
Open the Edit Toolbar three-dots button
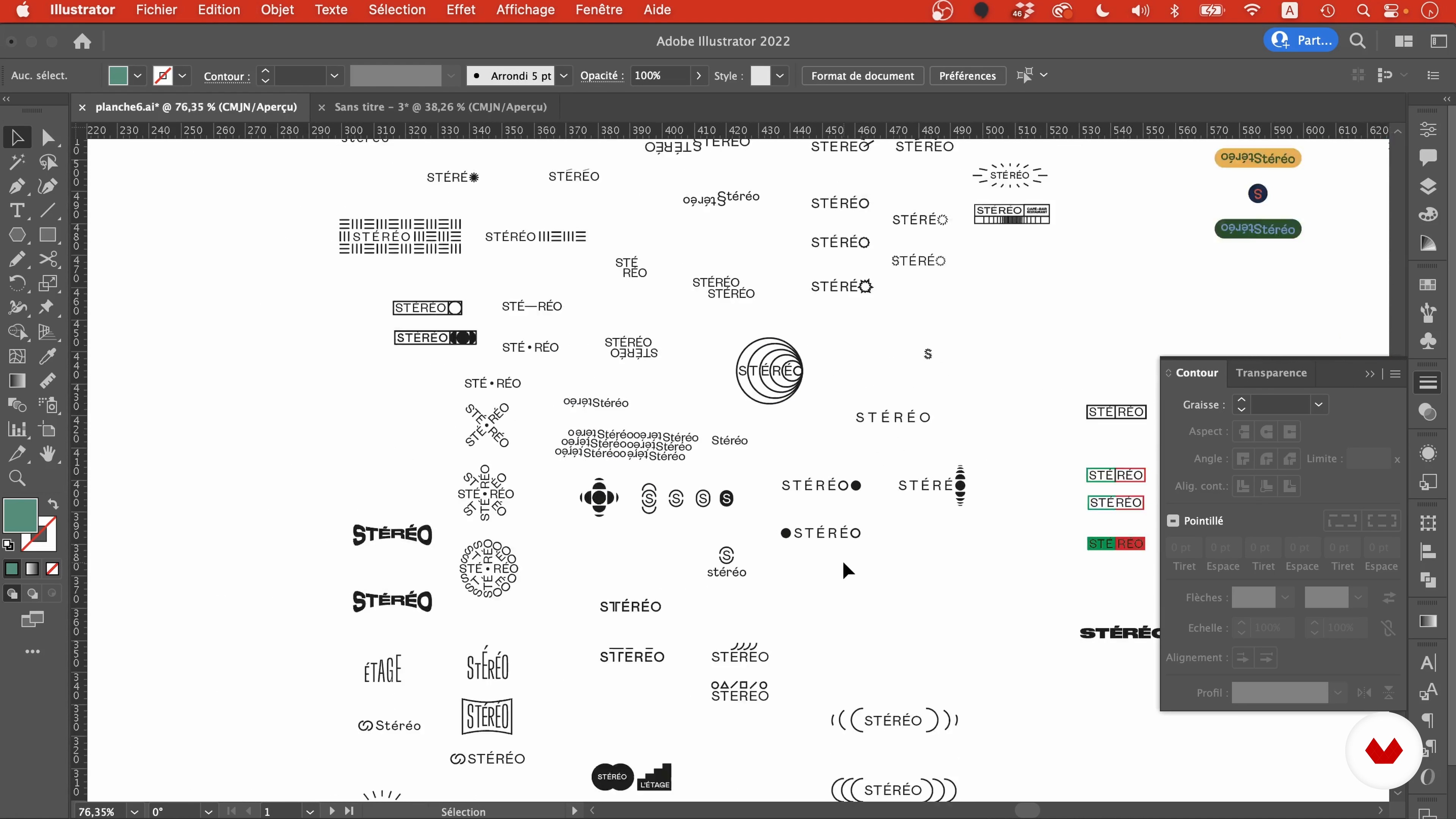32,651
